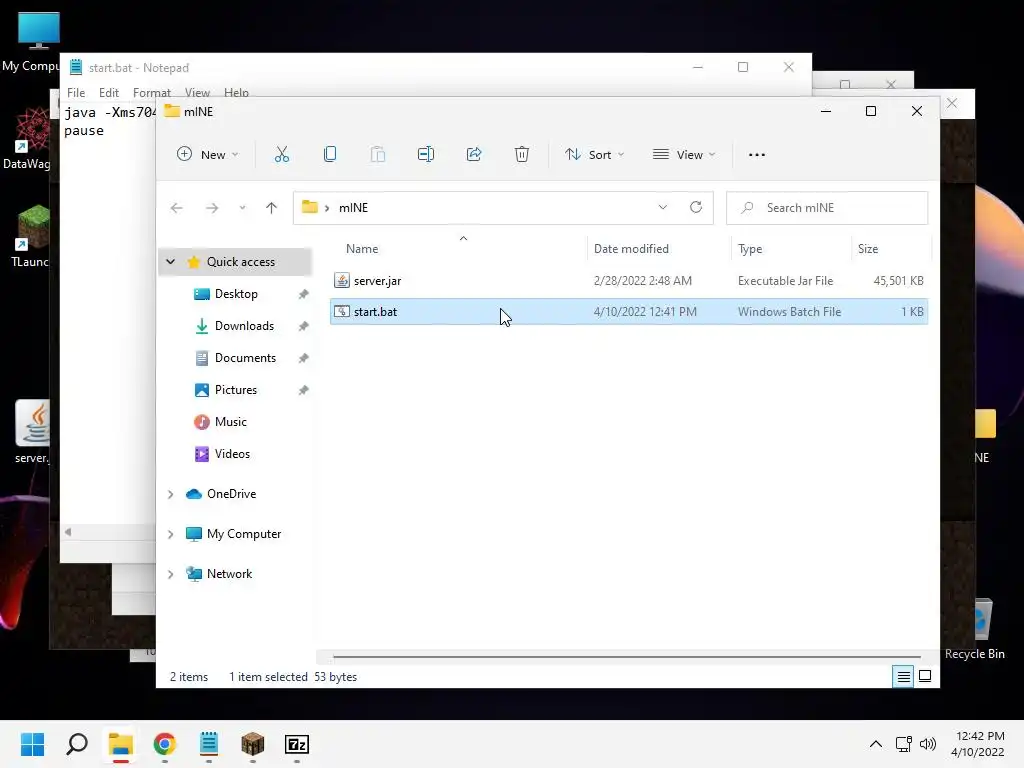
Task: Click the Paste icon in Explorer toolbar
Action: tap(377, 155)
